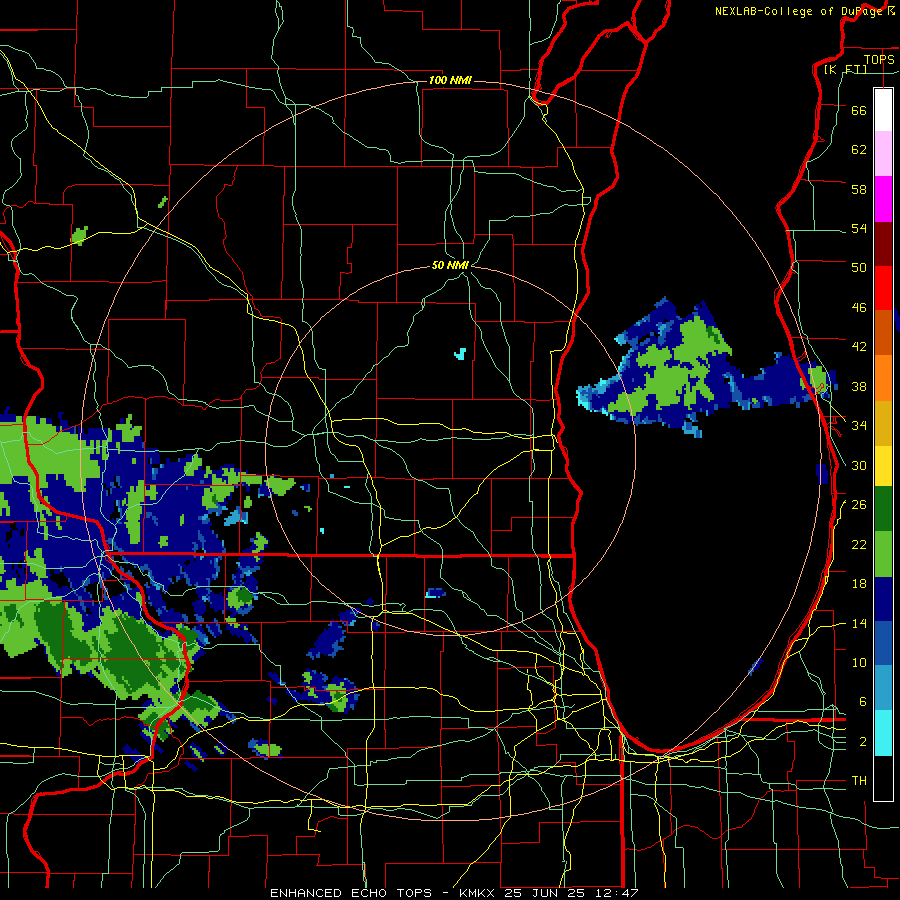Click the '10' legend value
Image resolution: width=900 pixels, height=900 pixels.
[x=859, y=662]
